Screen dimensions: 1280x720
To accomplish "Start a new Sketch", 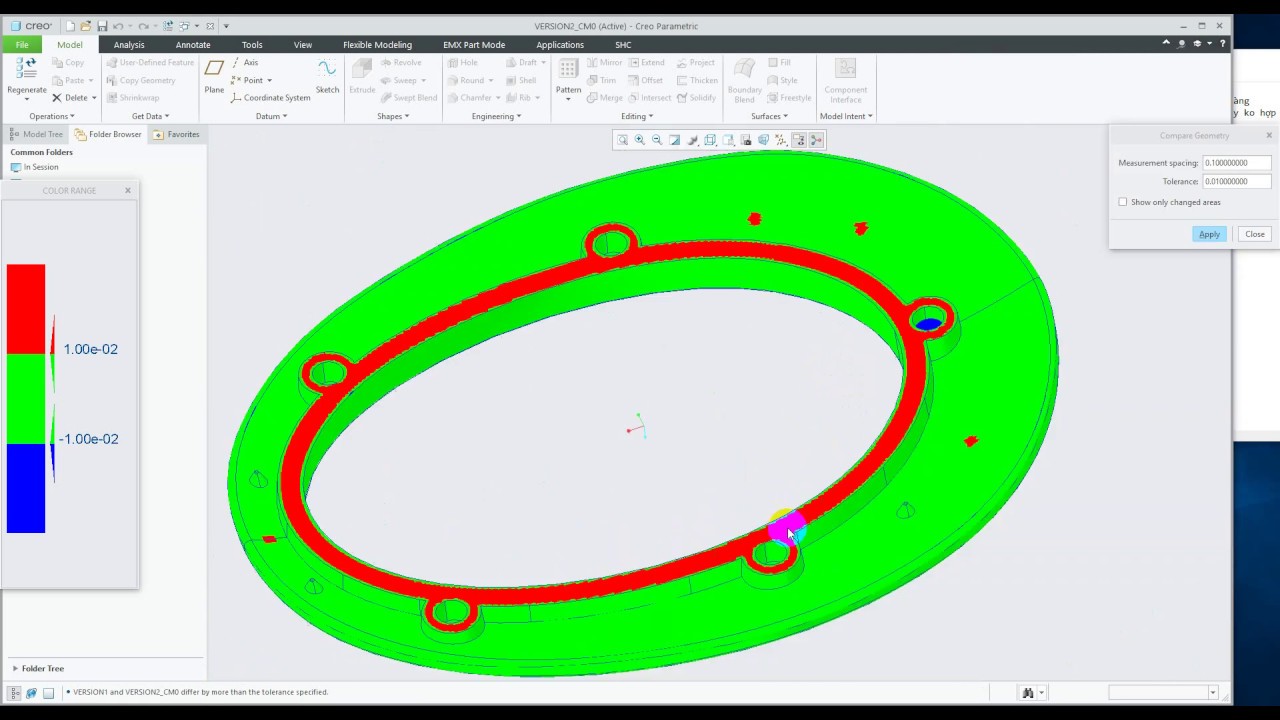I will [327, 76].
